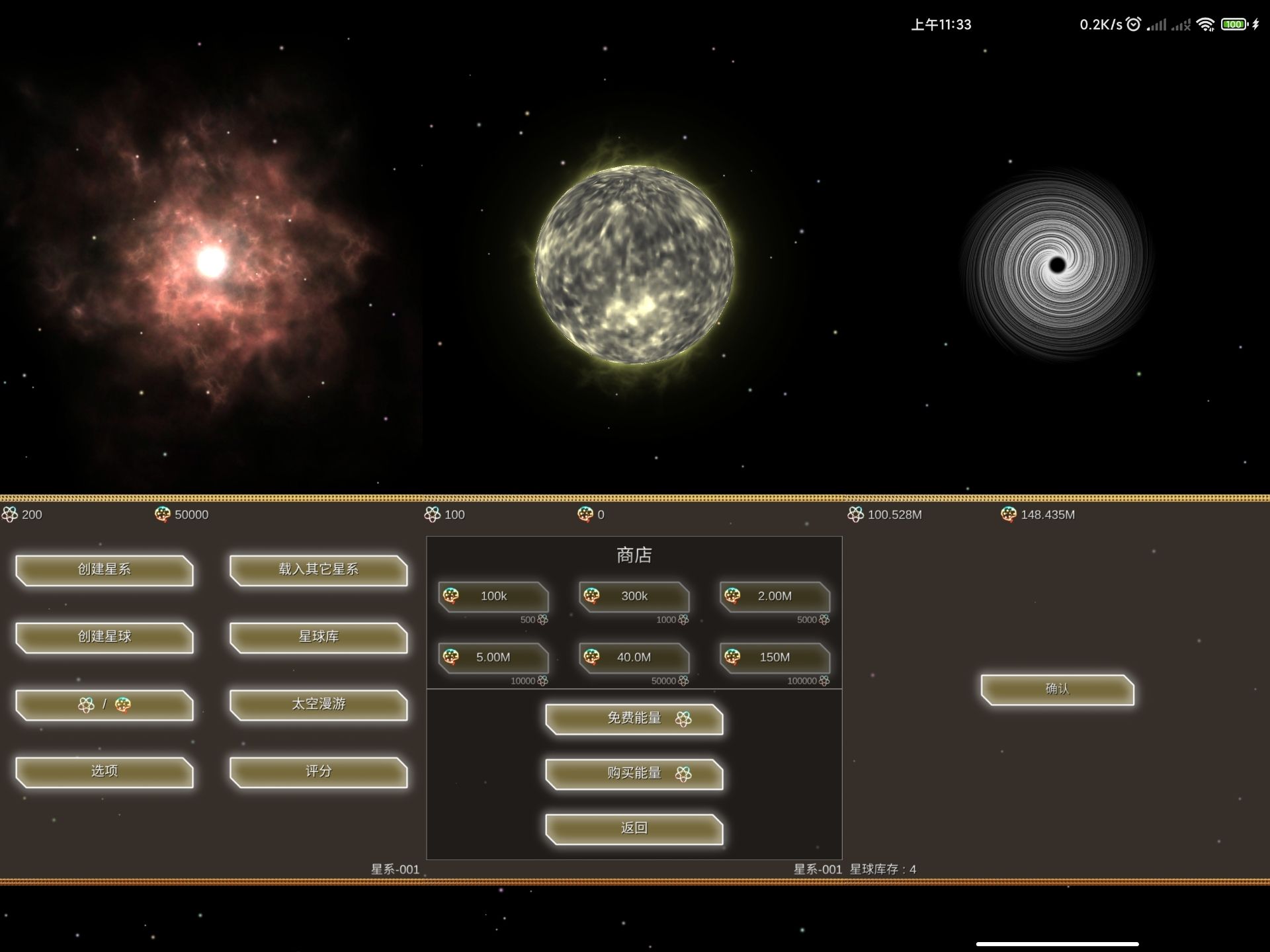Viewport: 1270px width, 952px height.
Task: Click the palette matter icon beside 0
Action: coord(585,514)
